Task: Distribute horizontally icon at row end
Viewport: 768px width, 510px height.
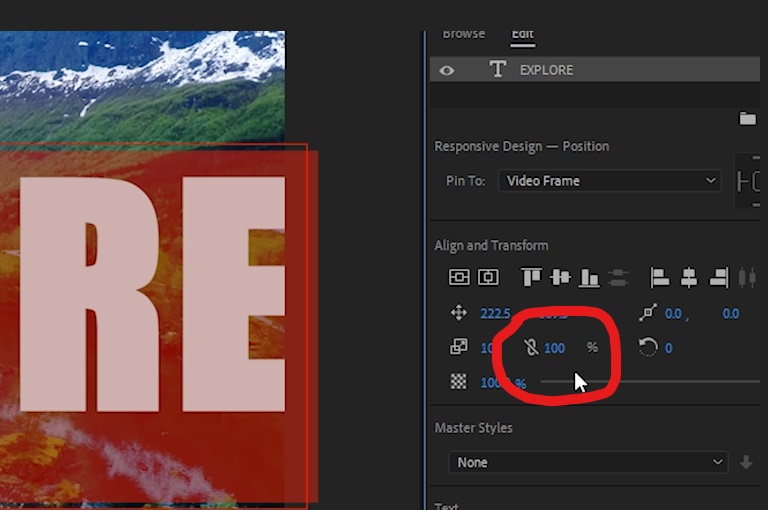Action: tap(747, 277)
